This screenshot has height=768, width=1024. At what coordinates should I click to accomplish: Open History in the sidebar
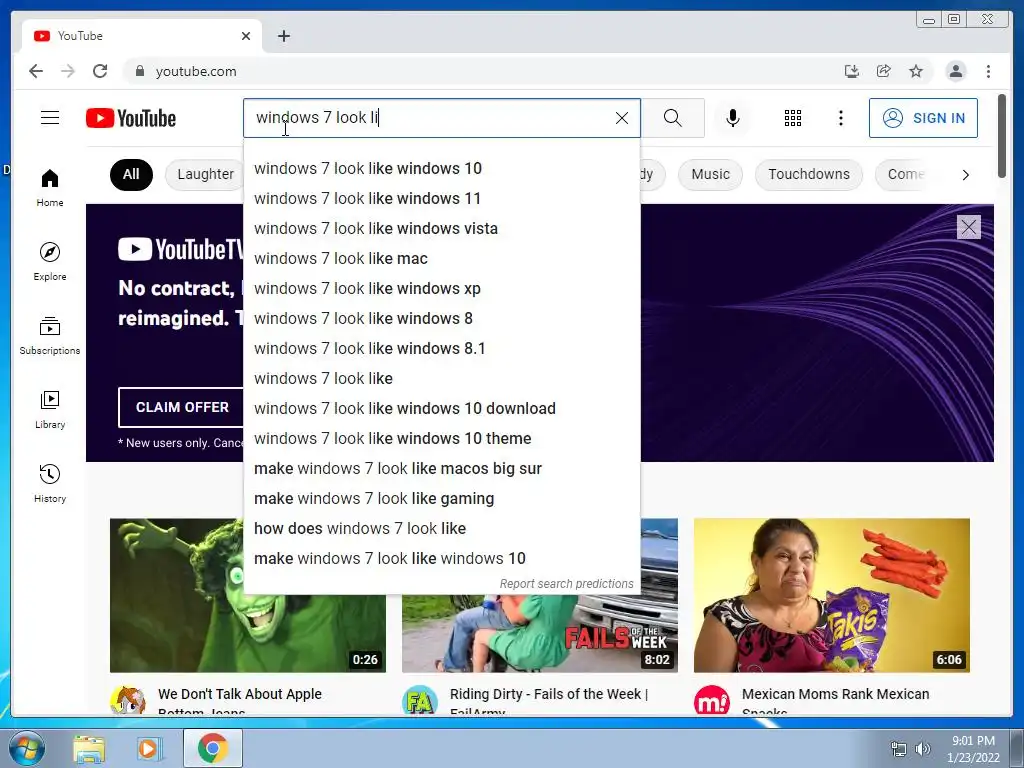(x=50, y=483)
